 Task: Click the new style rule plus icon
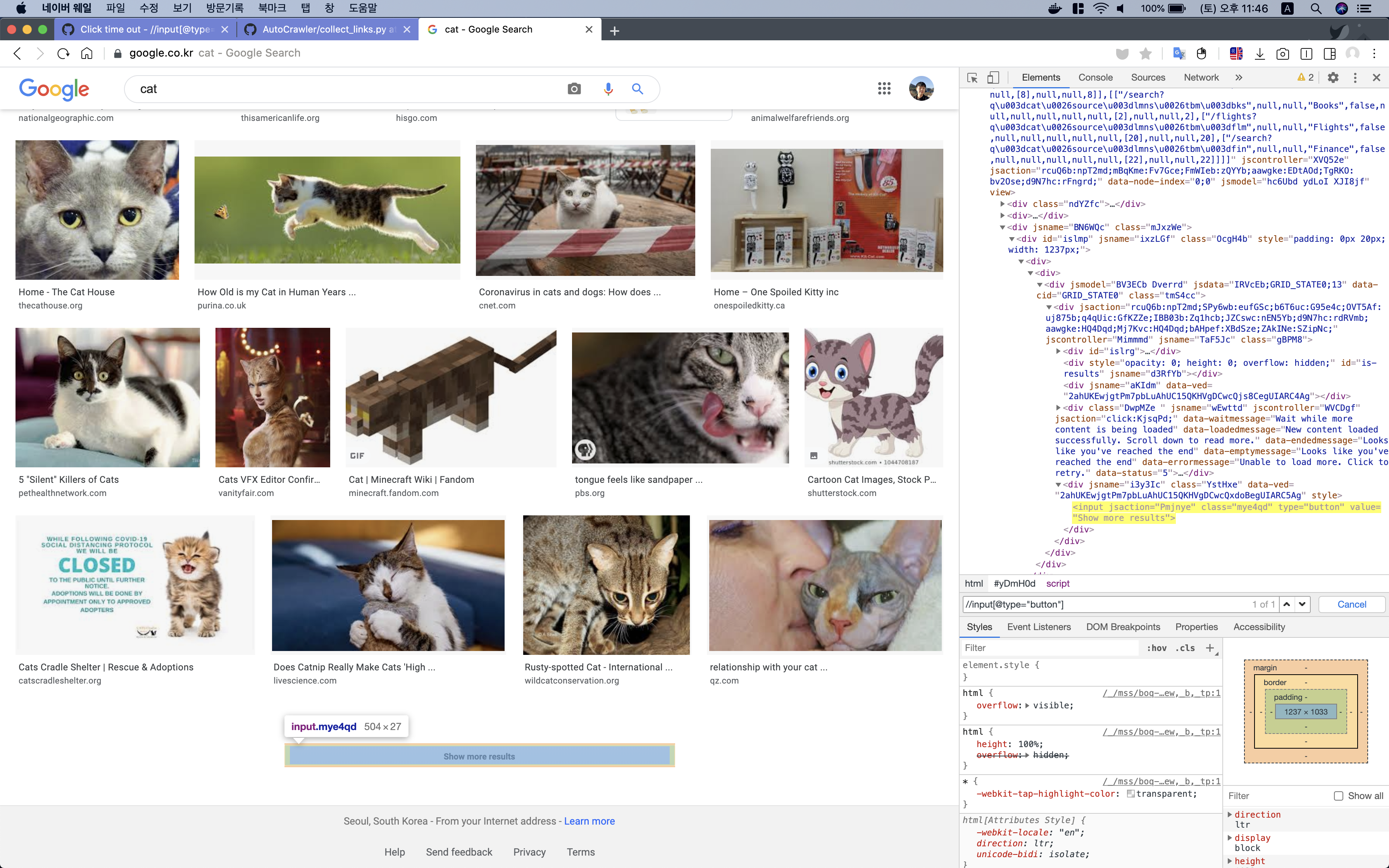pos(1210,648)
